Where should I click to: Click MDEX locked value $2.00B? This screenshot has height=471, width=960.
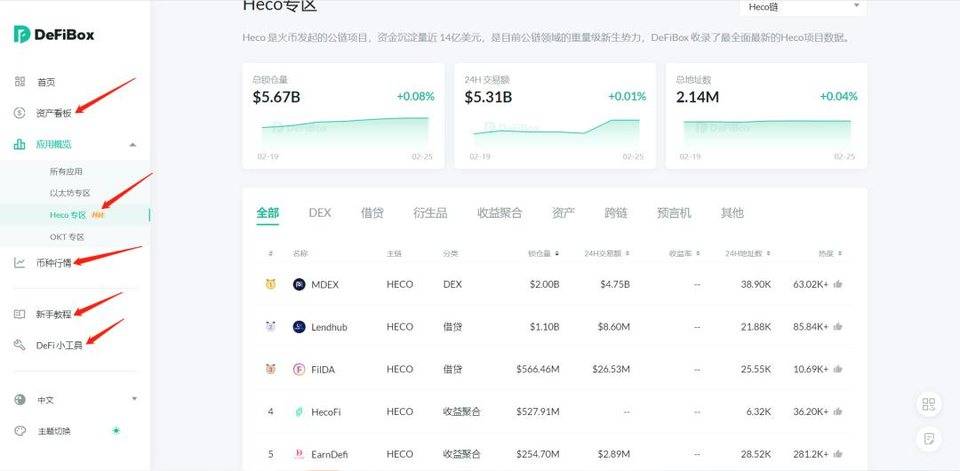tap(544, 284)
